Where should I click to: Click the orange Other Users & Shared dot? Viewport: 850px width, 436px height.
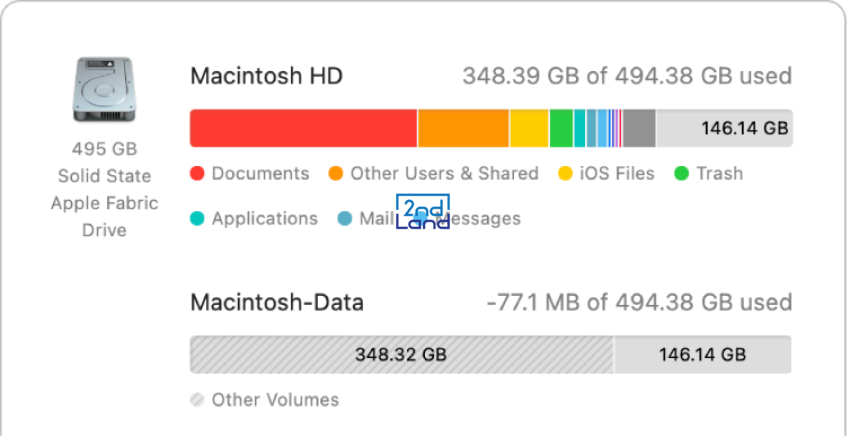click(336, 174)
